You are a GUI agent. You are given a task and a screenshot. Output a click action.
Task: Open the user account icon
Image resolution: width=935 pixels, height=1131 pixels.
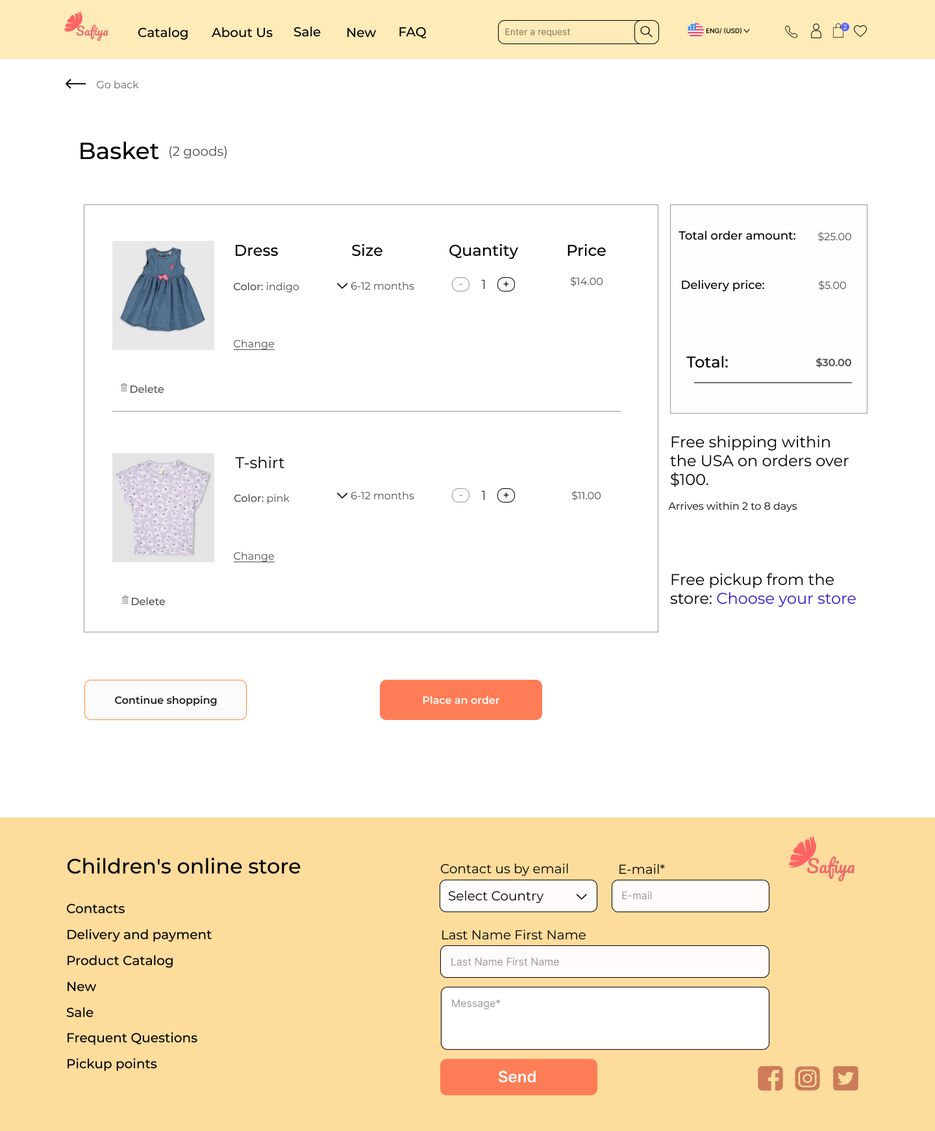(x=816, y=31)
